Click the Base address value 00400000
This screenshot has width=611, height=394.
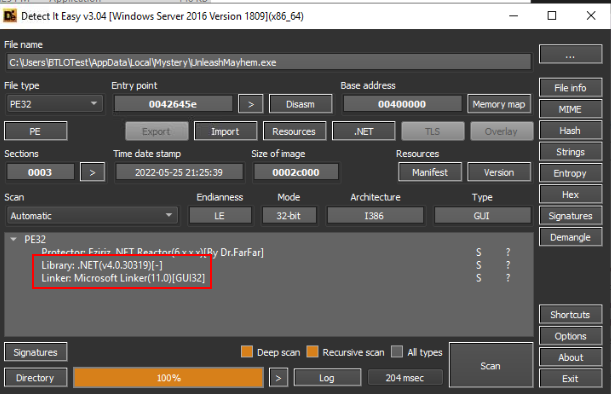(402, 104)
